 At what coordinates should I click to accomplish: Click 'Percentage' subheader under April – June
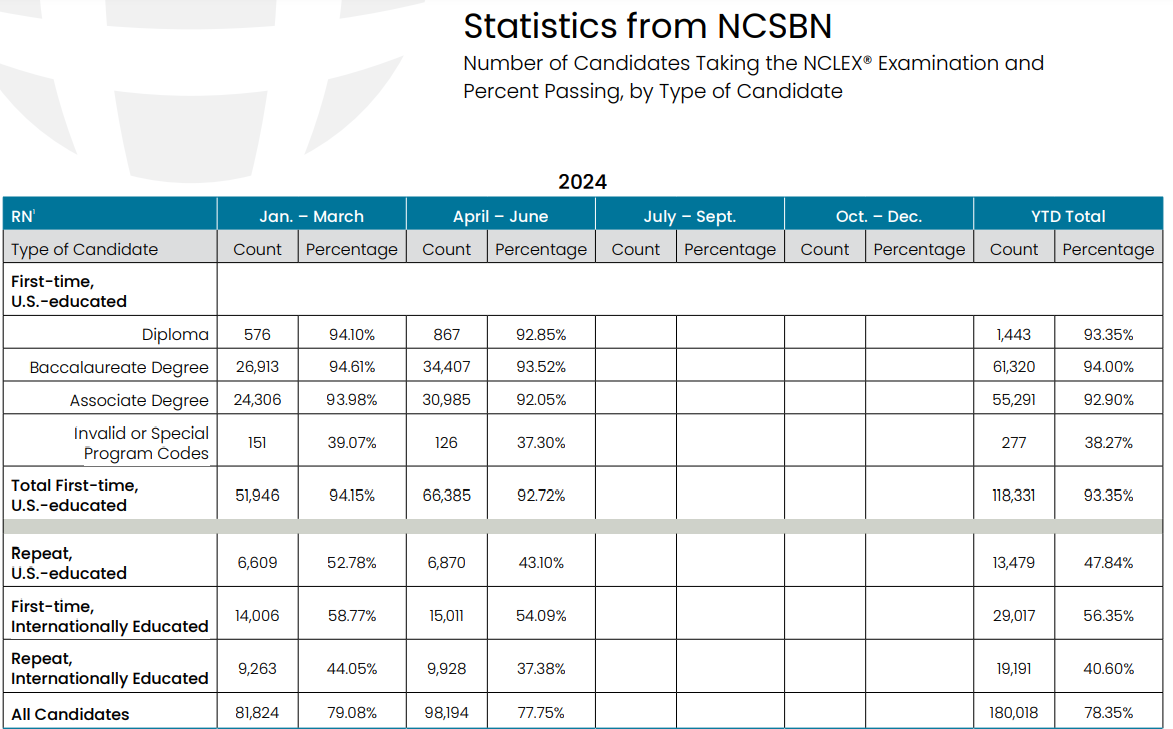(541, 249)
